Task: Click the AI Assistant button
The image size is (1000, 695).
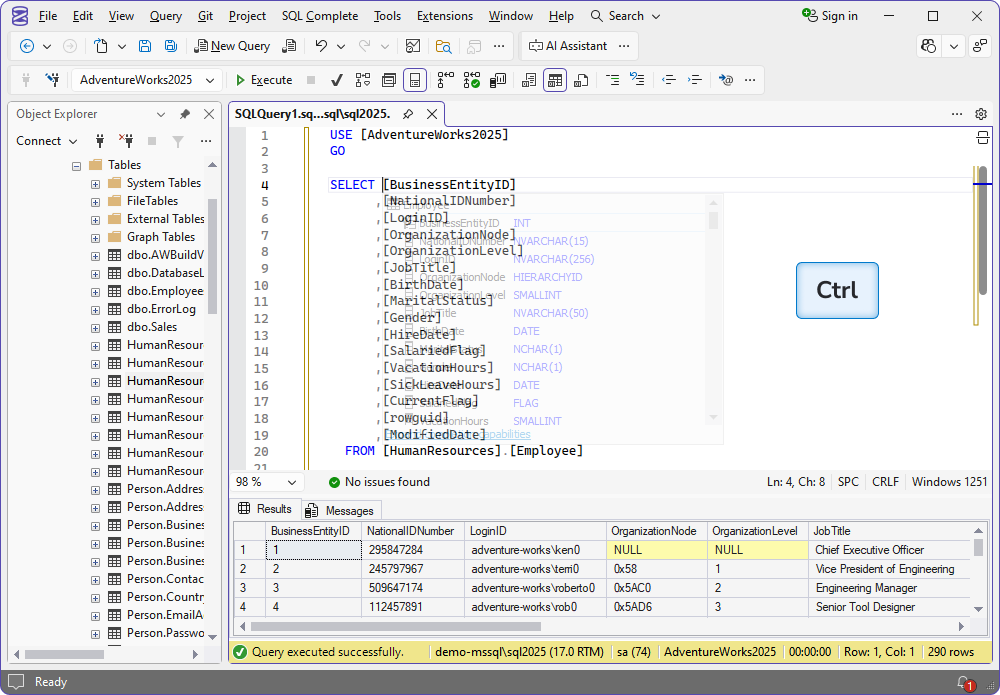Action: [568, 46]
